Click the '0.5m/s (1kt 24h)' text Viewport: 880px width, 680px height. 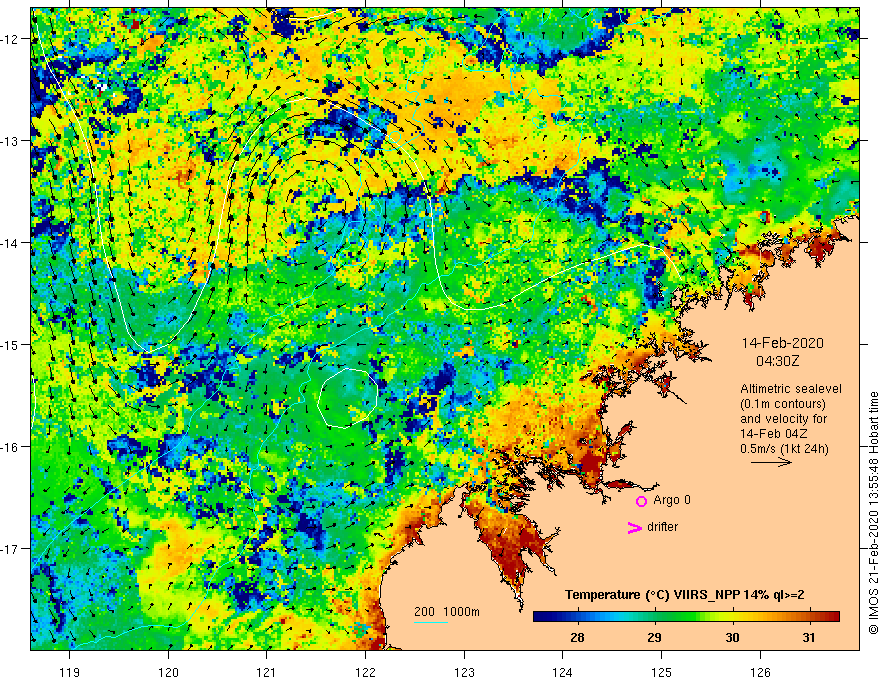click(x=784, y=449)
